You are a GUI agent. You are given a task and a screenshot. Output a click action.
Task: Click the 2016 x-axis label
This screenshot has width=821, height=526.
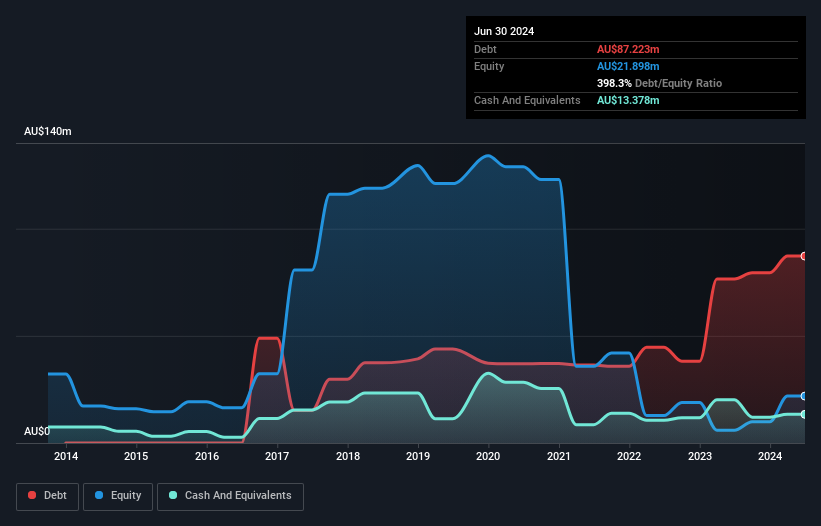207,456
